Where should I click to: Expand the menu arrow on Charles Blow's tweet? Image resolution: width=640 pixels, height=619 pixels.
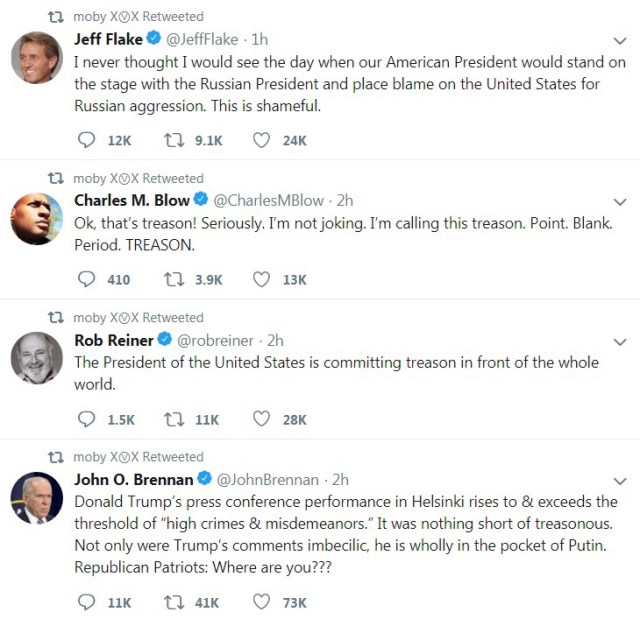pyautogui.click(x=619, y=202)
